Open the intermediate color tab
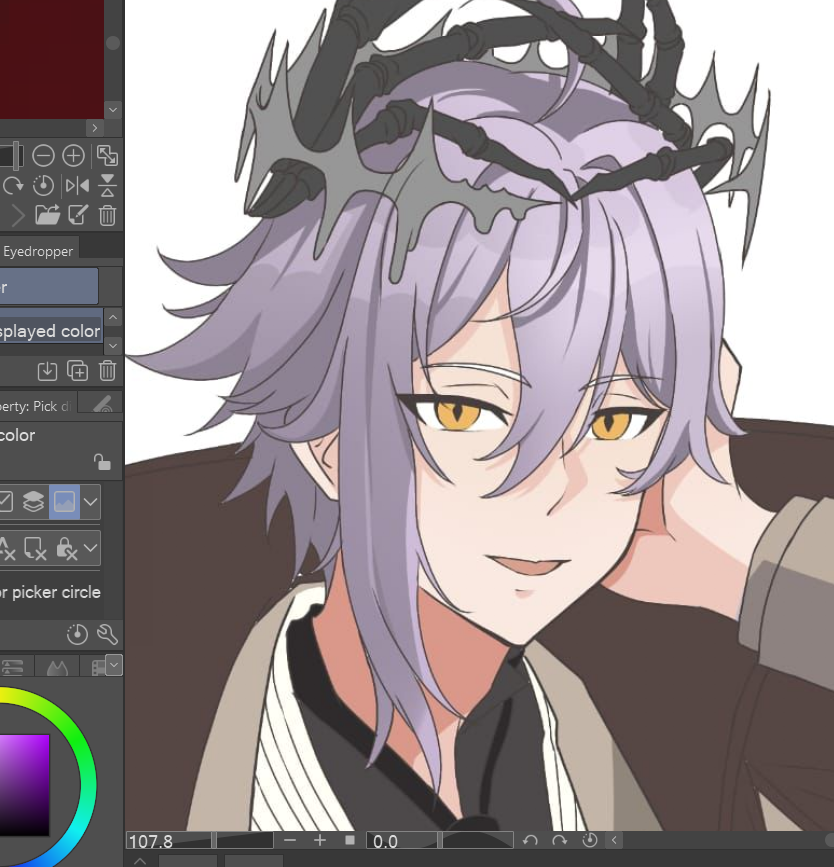 pos(58,668)
